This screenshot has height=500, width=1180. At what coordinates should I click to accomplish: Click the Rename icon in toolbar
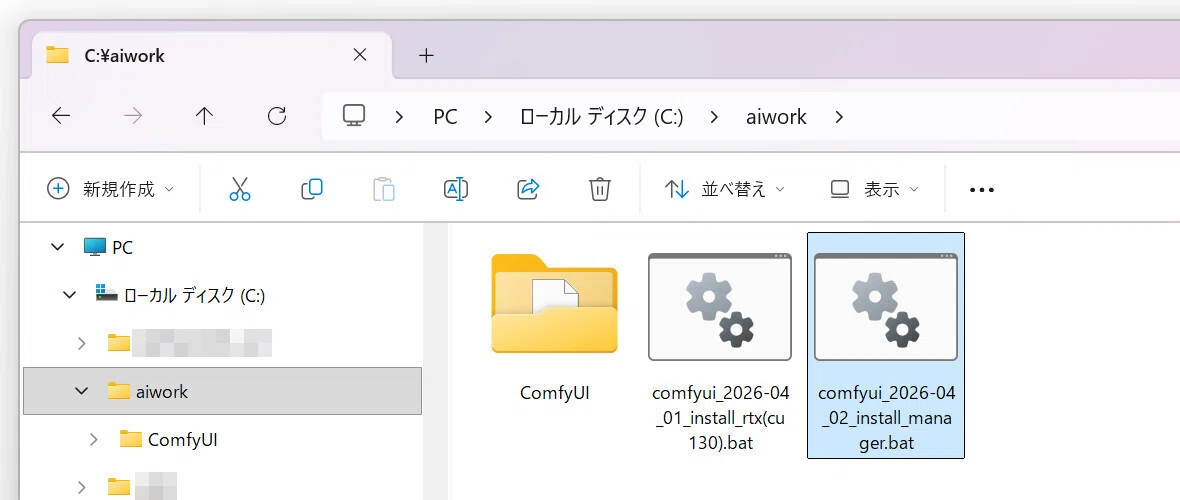(x=455, y=189)
